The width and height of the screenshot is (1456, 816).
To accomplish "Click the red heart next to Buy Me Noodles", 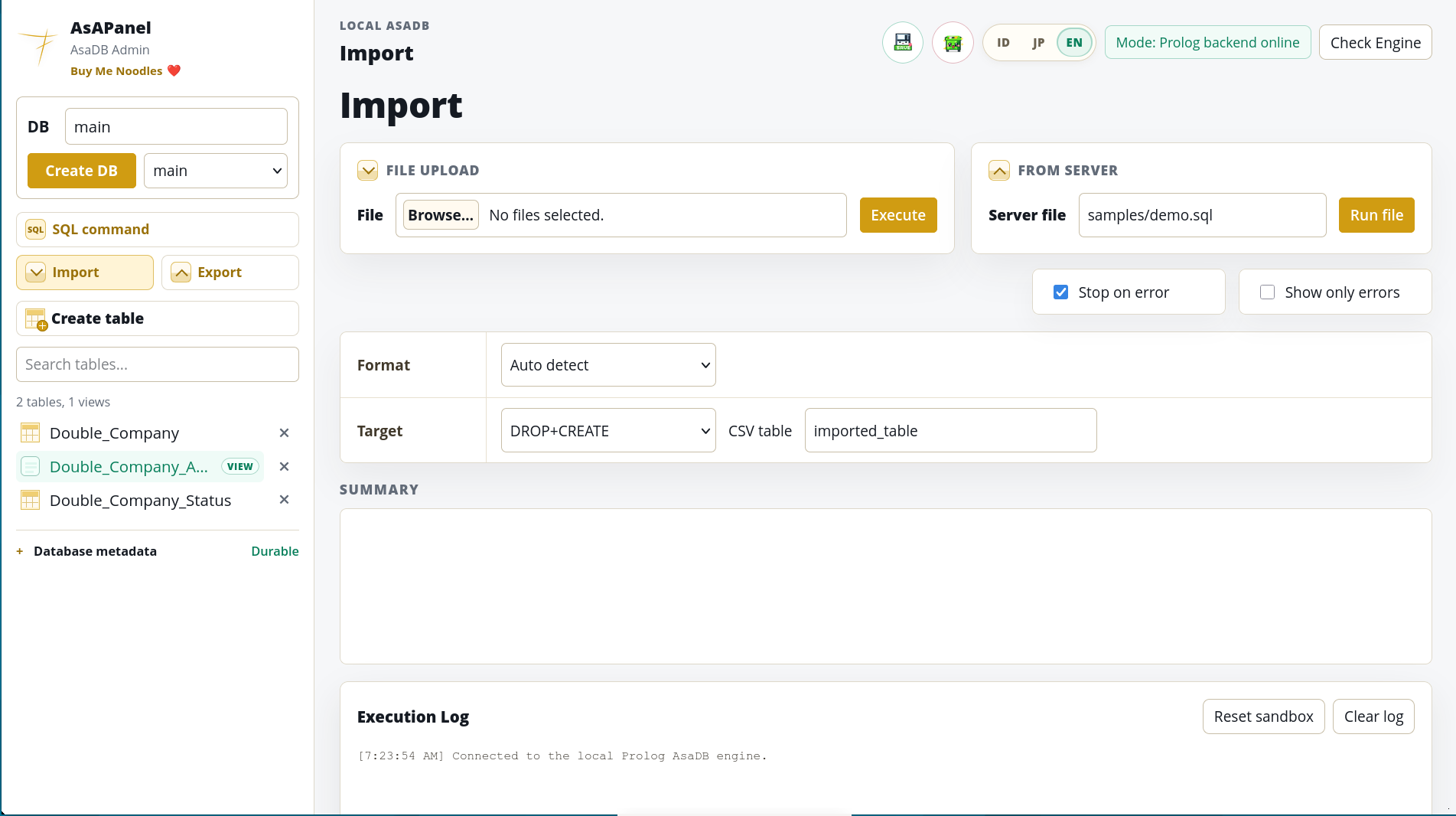I will pos(174,70).
